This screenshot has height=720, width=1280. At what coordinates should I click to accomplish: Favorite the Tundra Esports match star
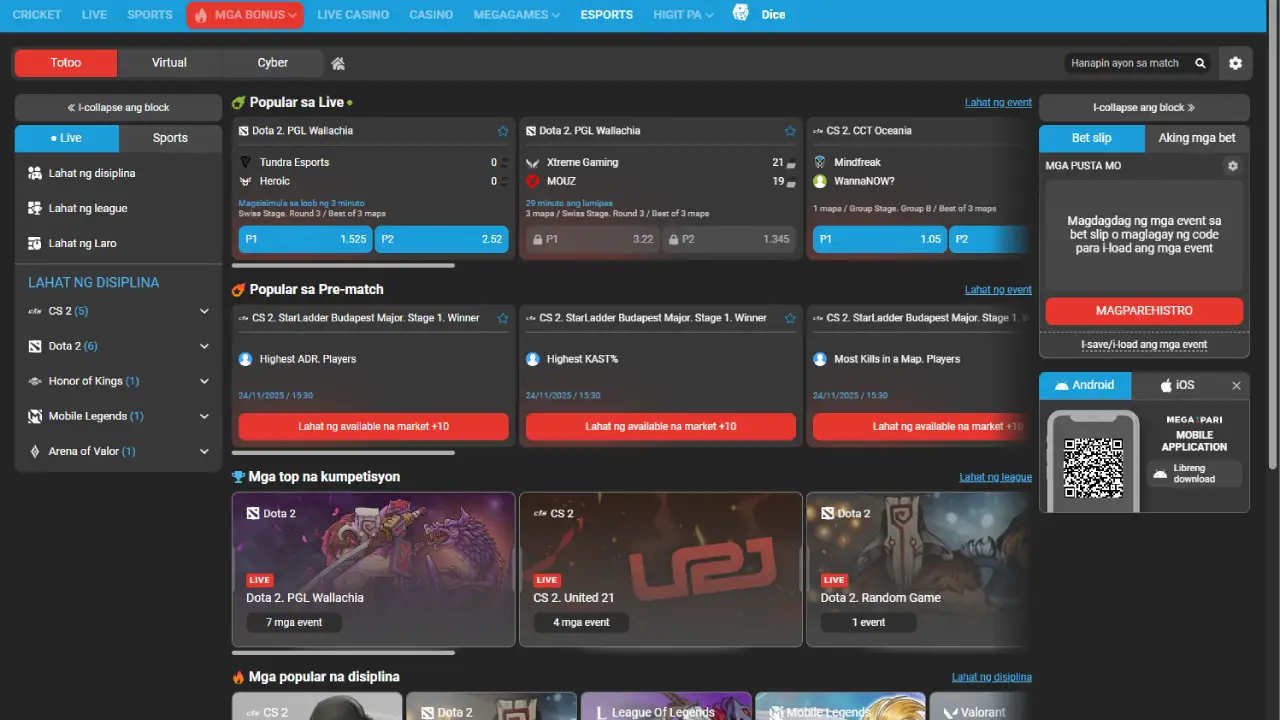point(503,131)
